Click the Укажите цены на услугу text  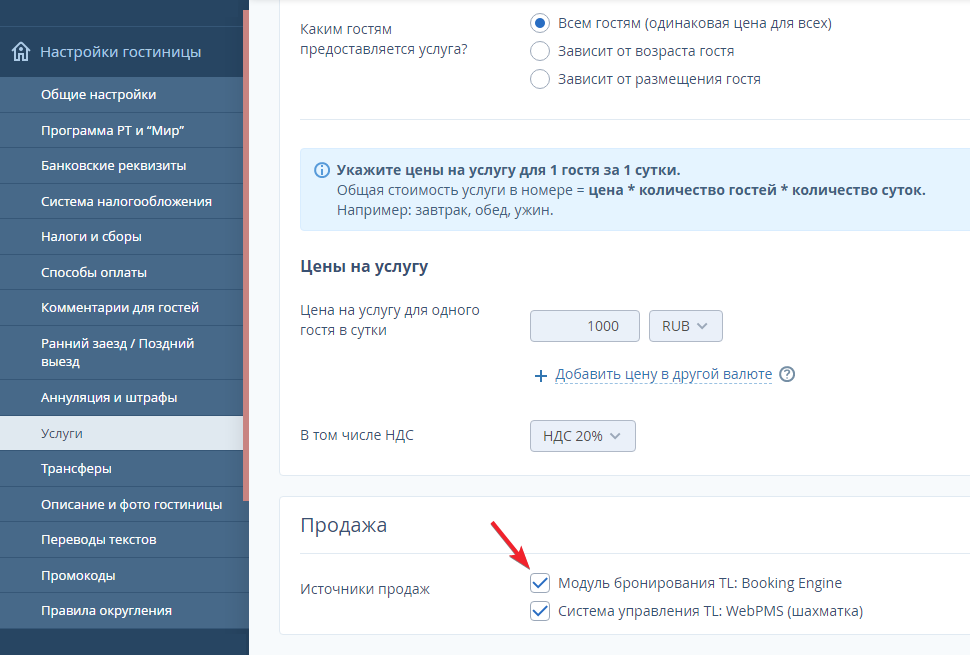pos(508,170)
